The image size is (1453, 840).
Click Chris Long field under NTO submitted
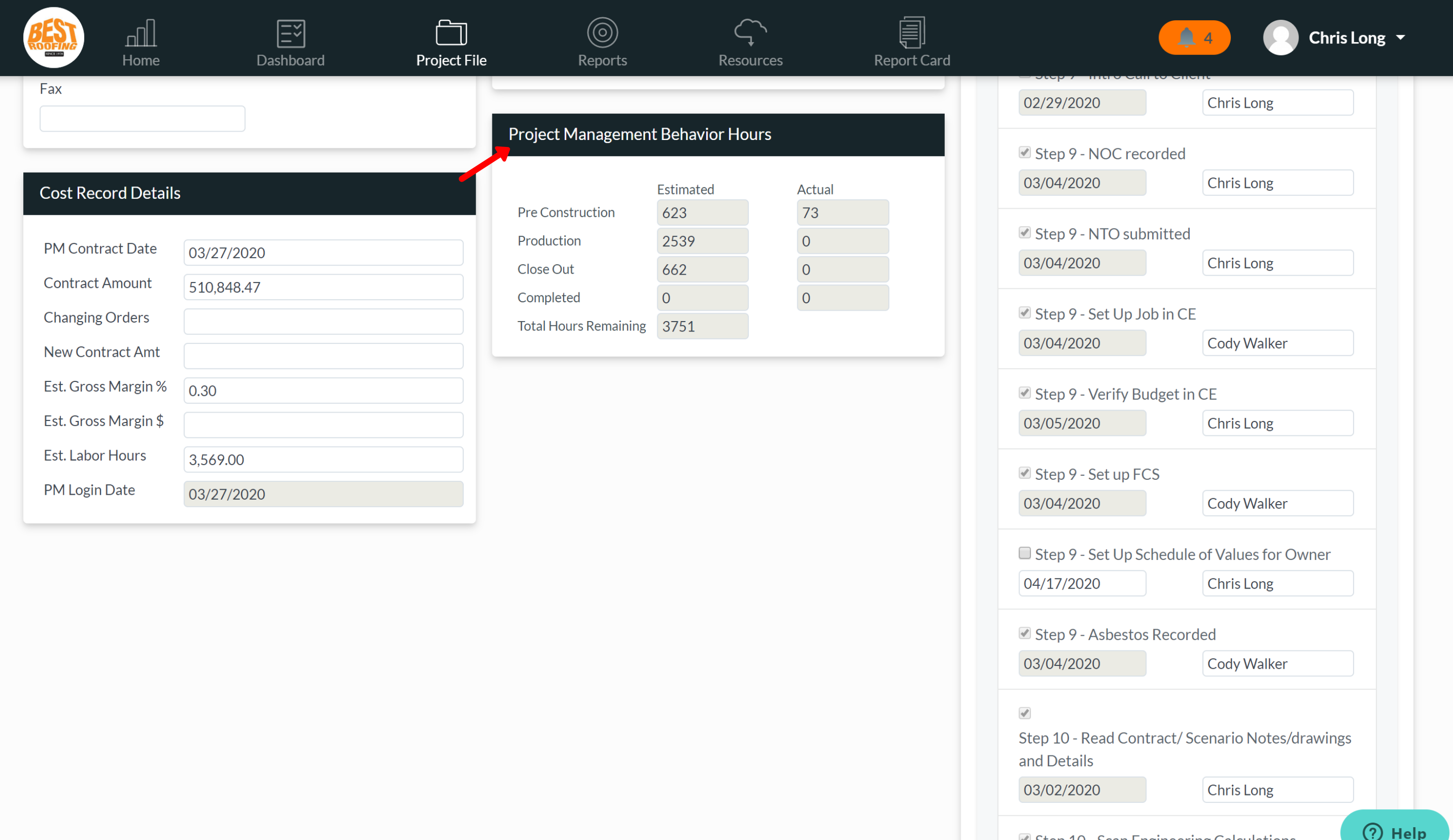pyautogui.click(x=1277, y=263)
